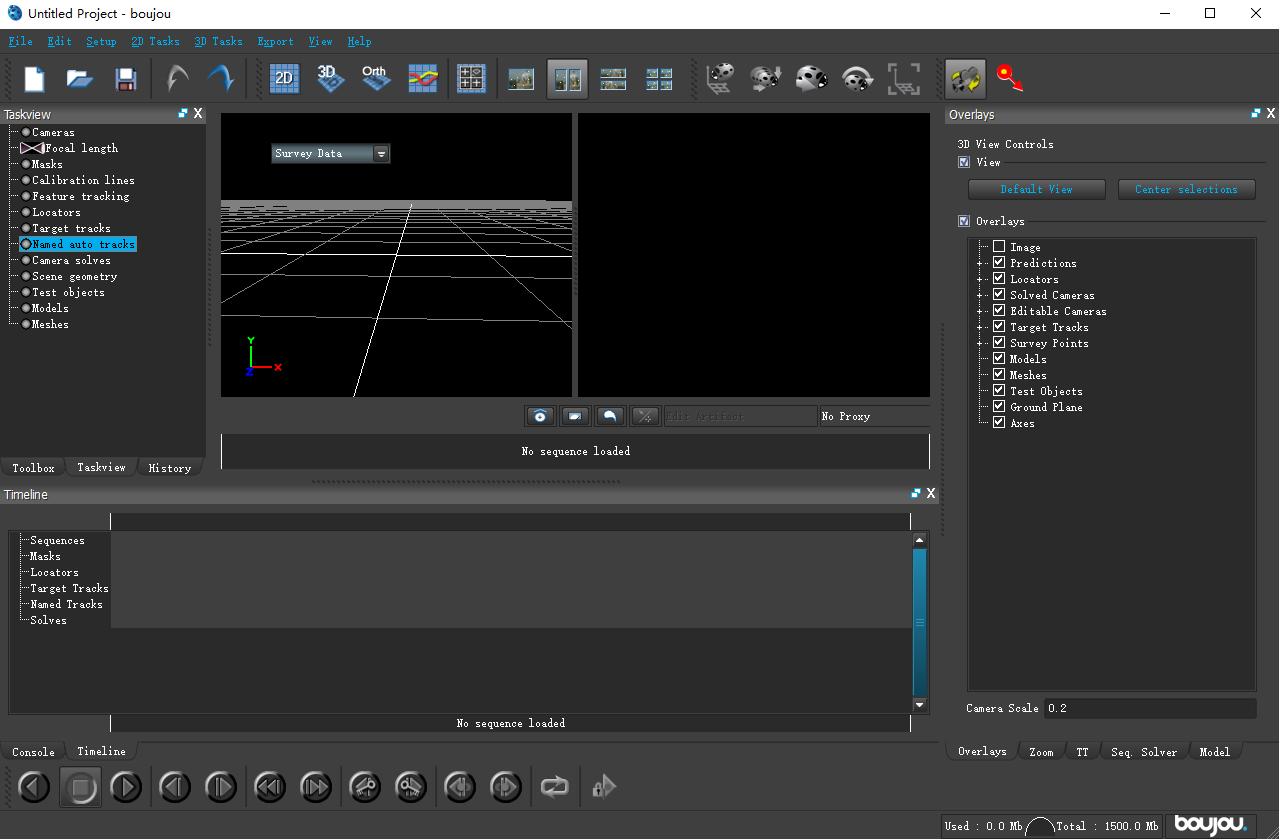Expand the Solved Cameras overlay node
This screenshot has width=1279, height=839.
[980, 295]
